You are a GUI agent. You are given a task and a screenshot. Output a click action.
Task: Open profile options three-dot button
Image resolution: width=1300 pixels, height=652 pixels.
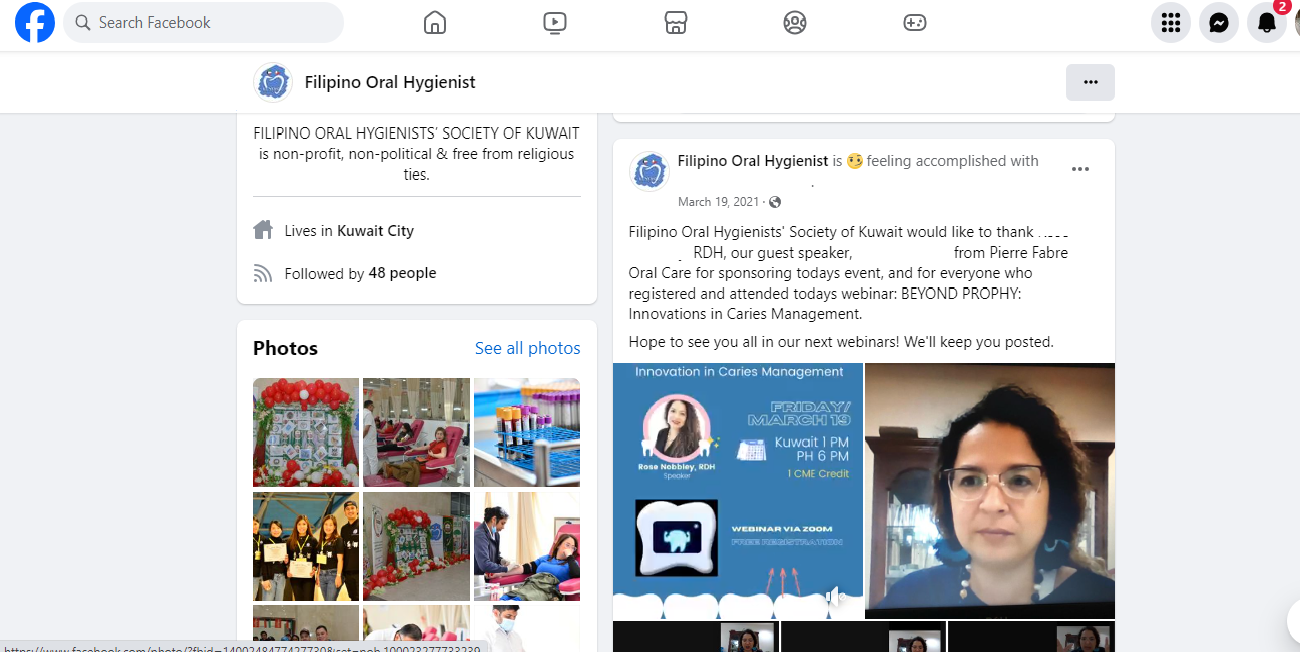point(1090,82)
